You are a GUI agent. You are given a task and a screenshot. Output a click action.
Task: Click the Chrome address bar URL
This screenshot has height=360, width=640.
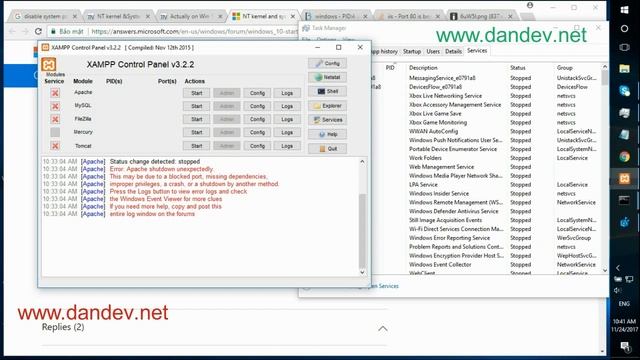[x=194, y=31]
